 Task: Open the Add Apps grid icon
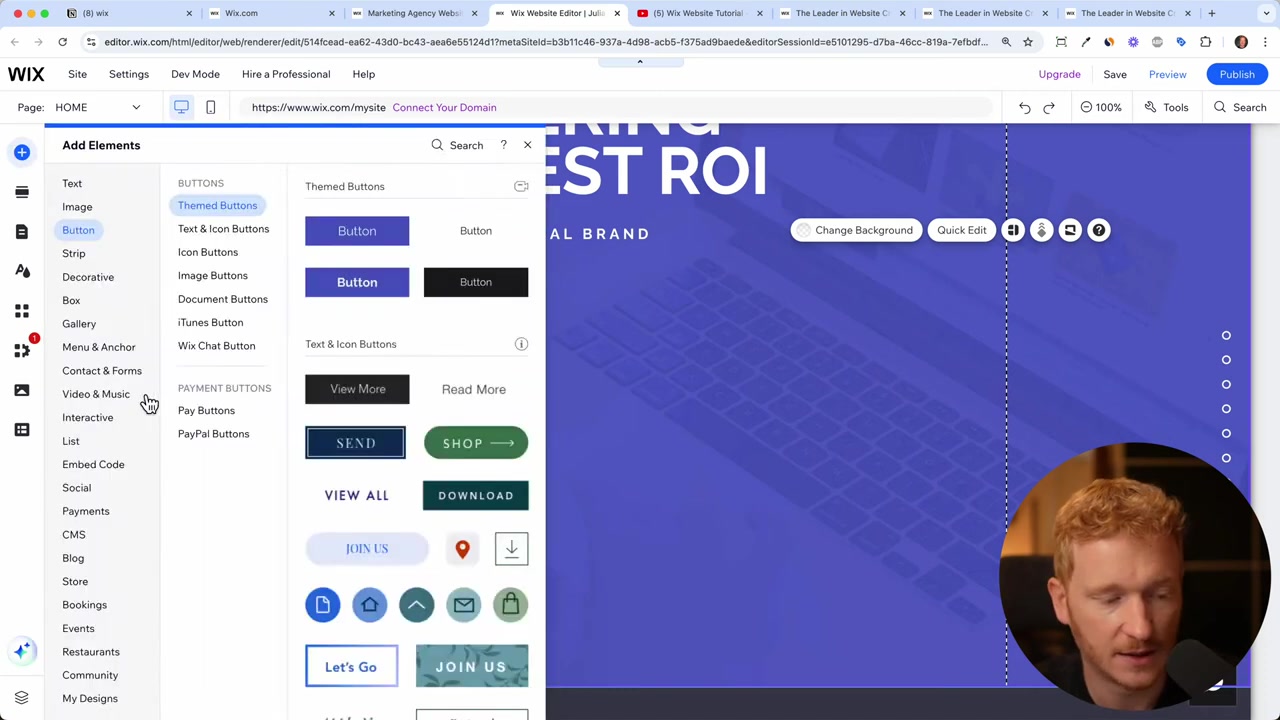22,311
